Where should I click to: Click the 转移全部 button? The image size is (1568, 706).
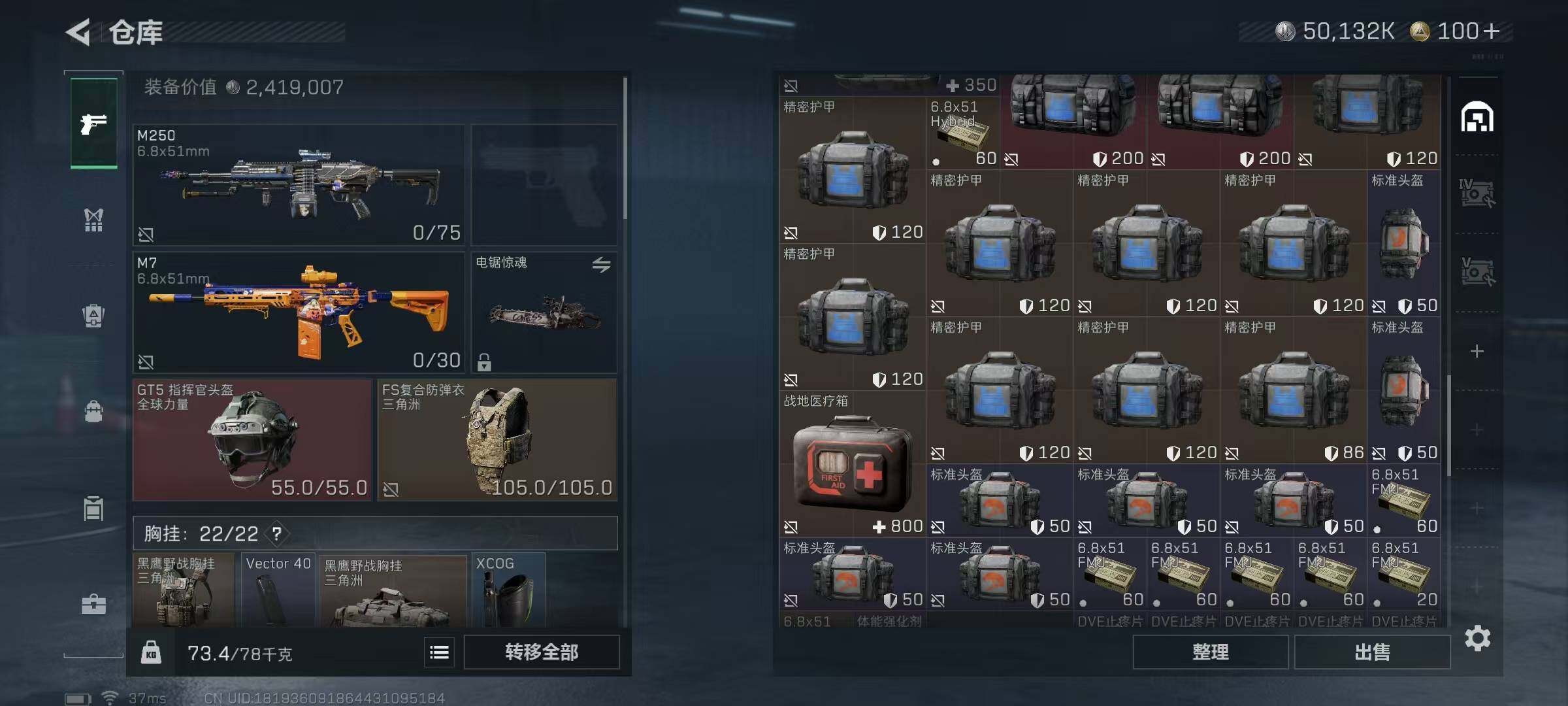point(542,652)
